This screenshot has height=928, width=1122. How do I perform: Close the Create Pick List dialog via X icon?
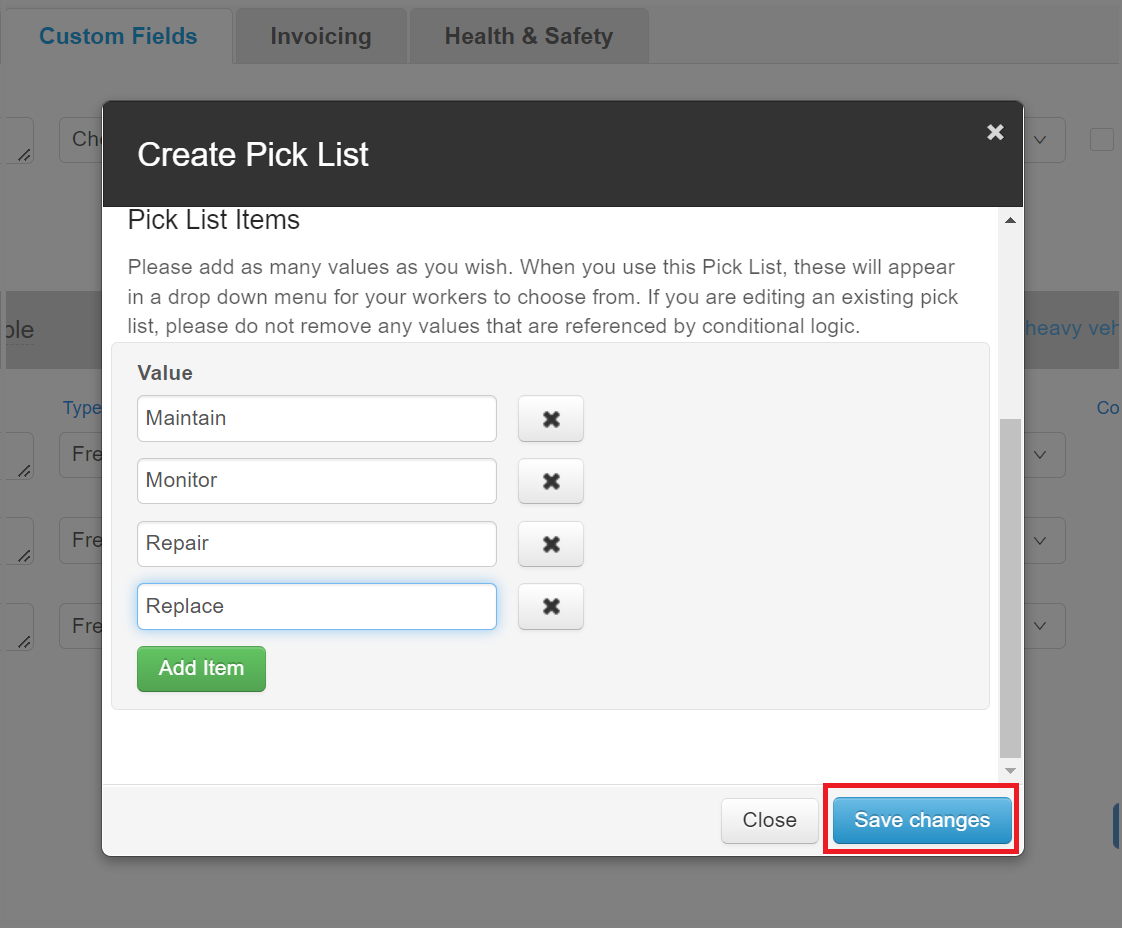(x=994, y=131)
